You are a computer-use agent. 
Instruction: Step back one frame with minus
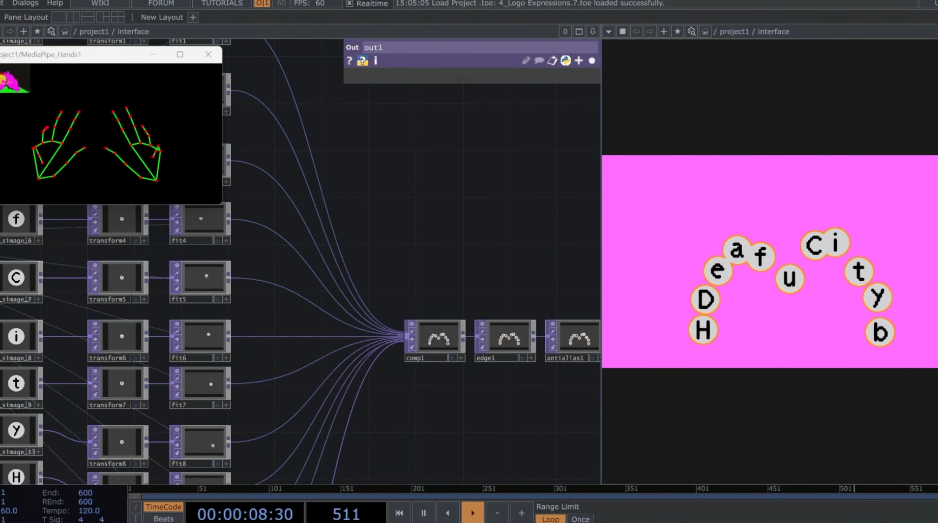[x=497, y=513]
